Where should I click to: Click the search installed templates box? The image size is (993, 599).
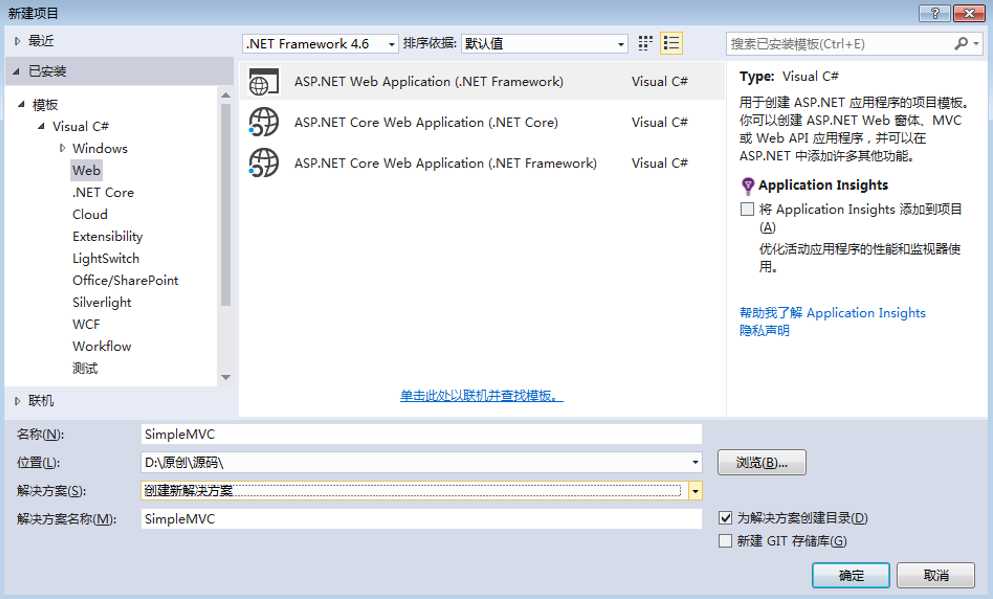click(x=839, y=44)
